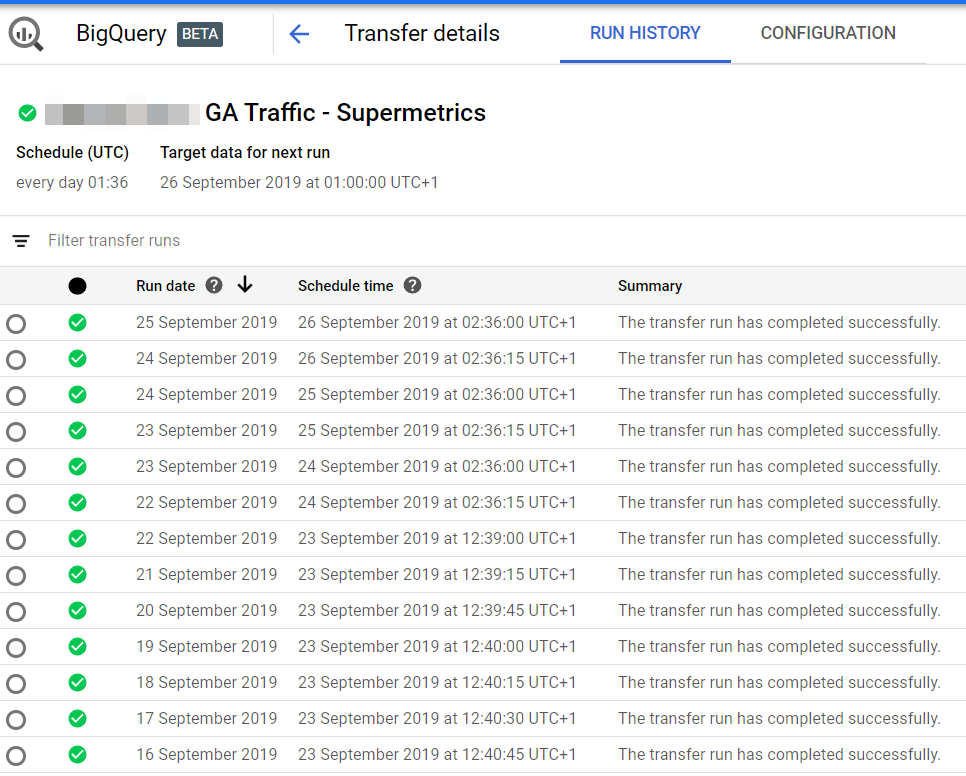
Task: Click the Schedule time help icon
Action: point(412,286)
